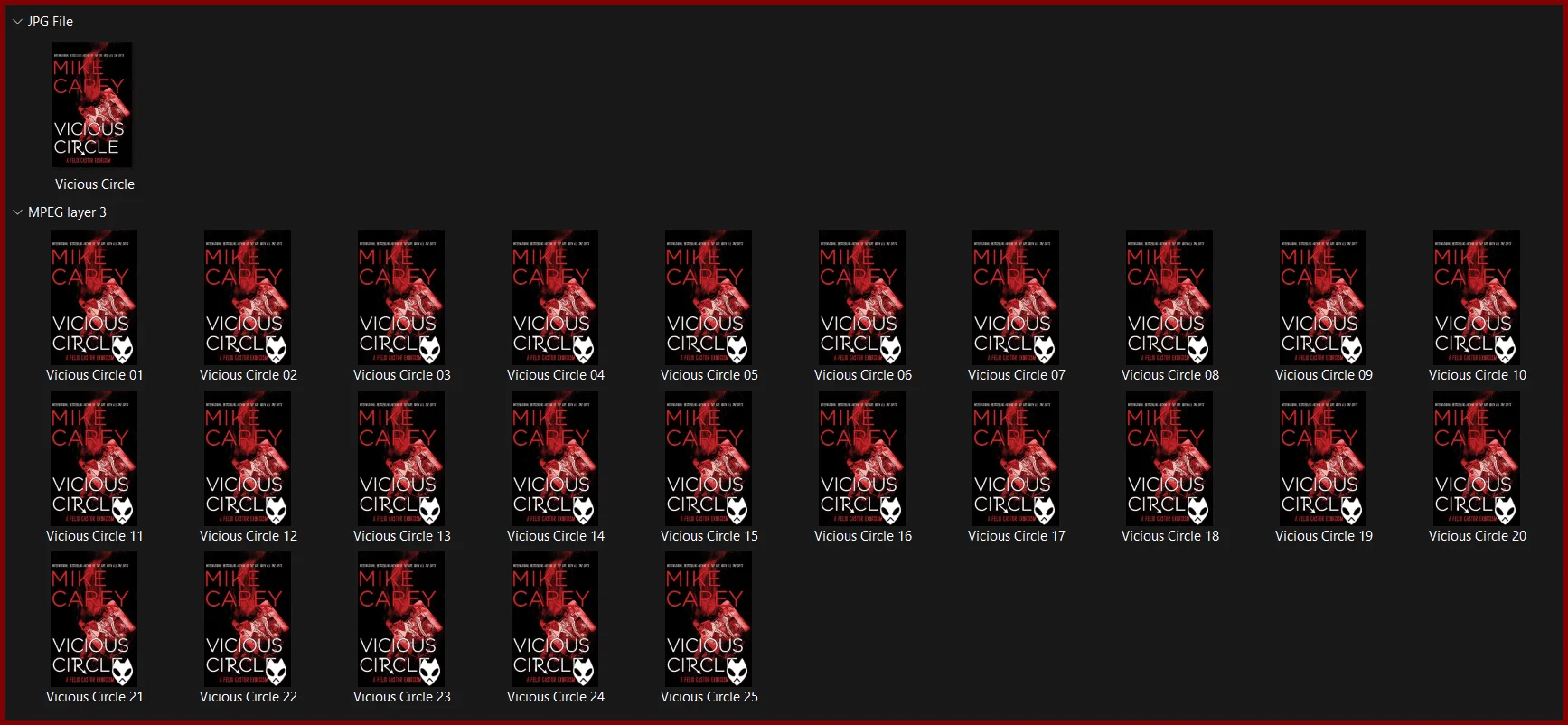
Task: Click the 'Vicious Circle 14' file name label
Action: tap(556, 536)
